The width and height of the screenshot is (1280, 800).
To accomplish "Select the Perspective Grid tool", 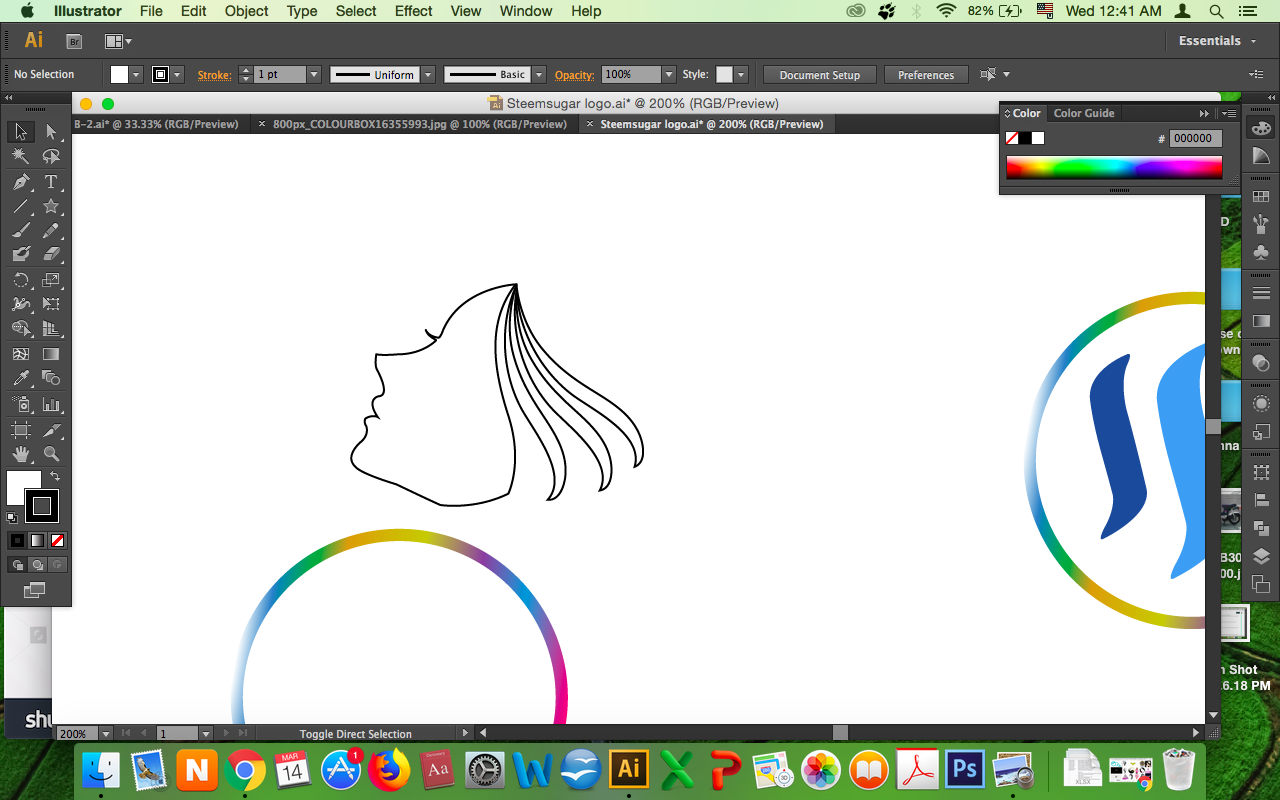I will pyautogui.click(x=51, y=329).
